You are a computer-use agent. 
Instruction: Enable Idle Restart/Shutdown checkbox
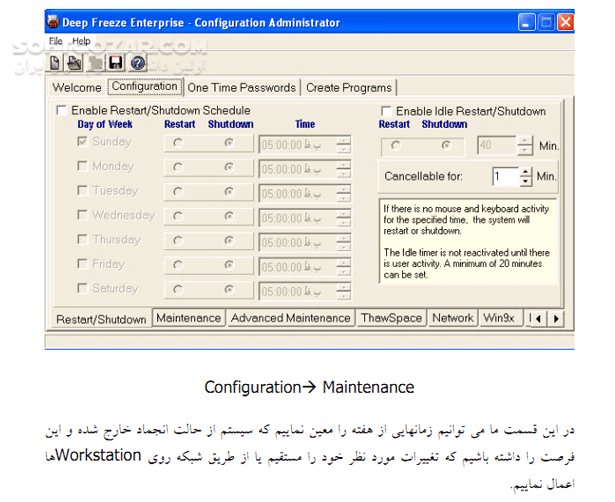[386, 111]
